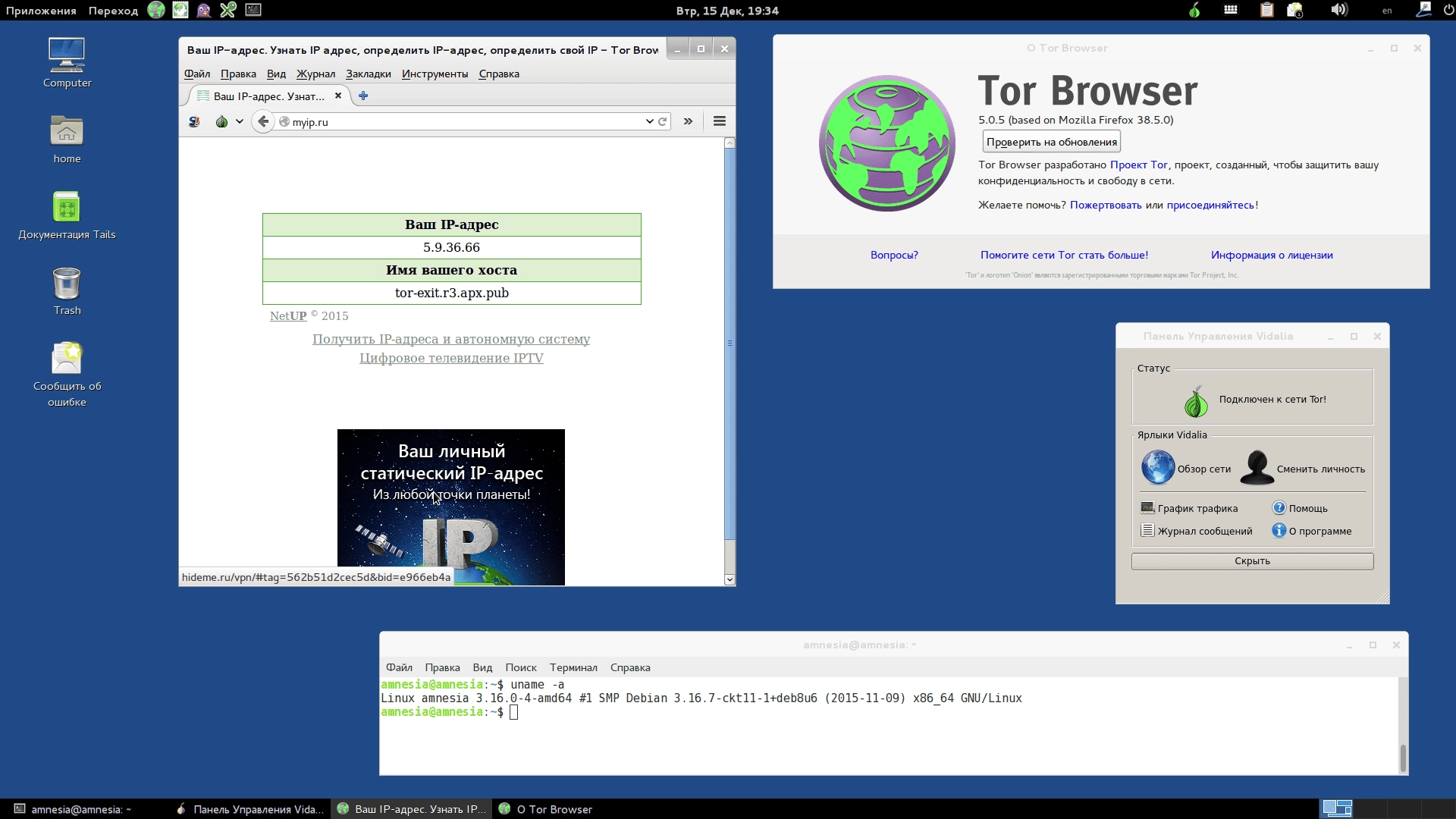
Task: Open График трафика in Vidalia
Action: tap(1189, 508)
